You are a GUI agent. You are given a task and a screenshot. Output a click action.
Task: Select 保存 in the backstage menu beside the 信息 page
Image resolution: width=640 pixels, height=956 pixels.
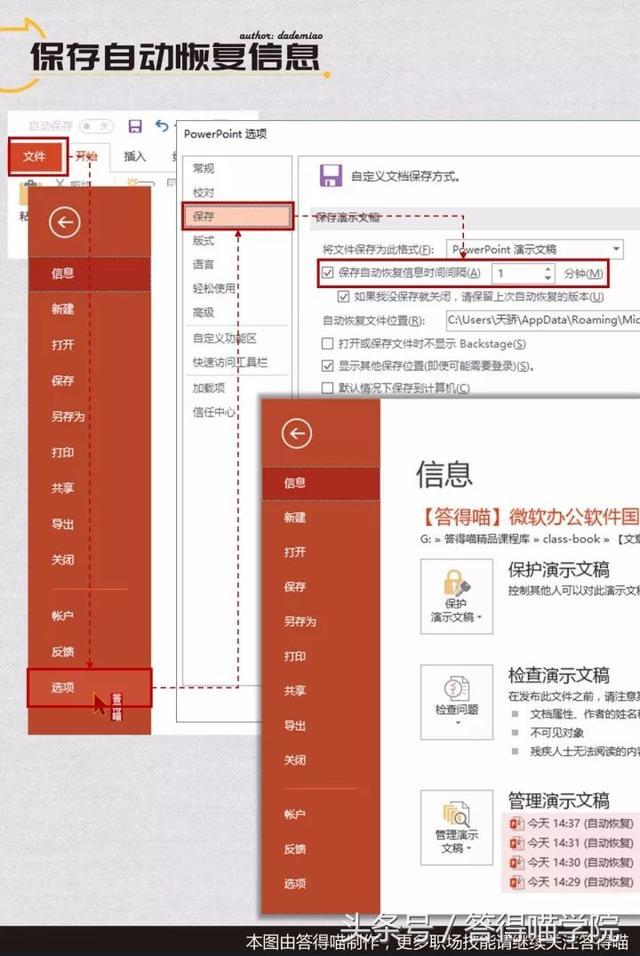[x=294, y=587]
